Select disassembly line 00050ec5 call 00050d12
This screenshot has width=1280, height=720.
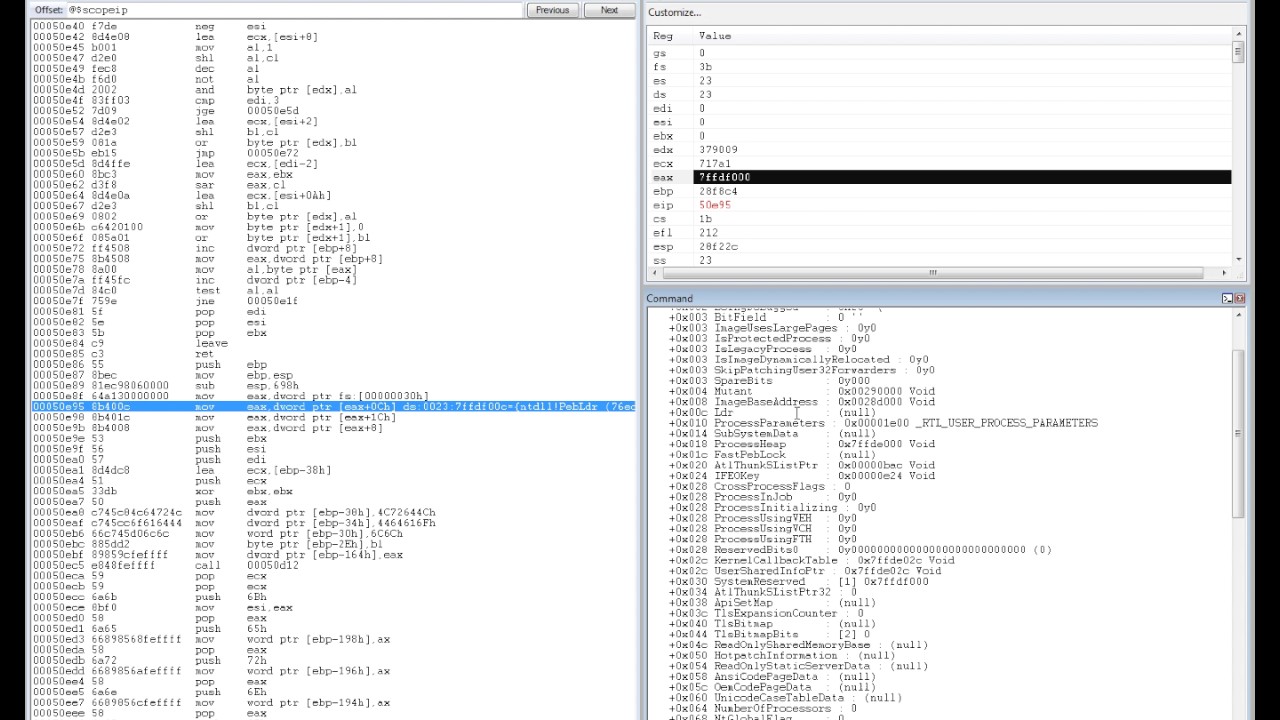[x=165, y=565]
